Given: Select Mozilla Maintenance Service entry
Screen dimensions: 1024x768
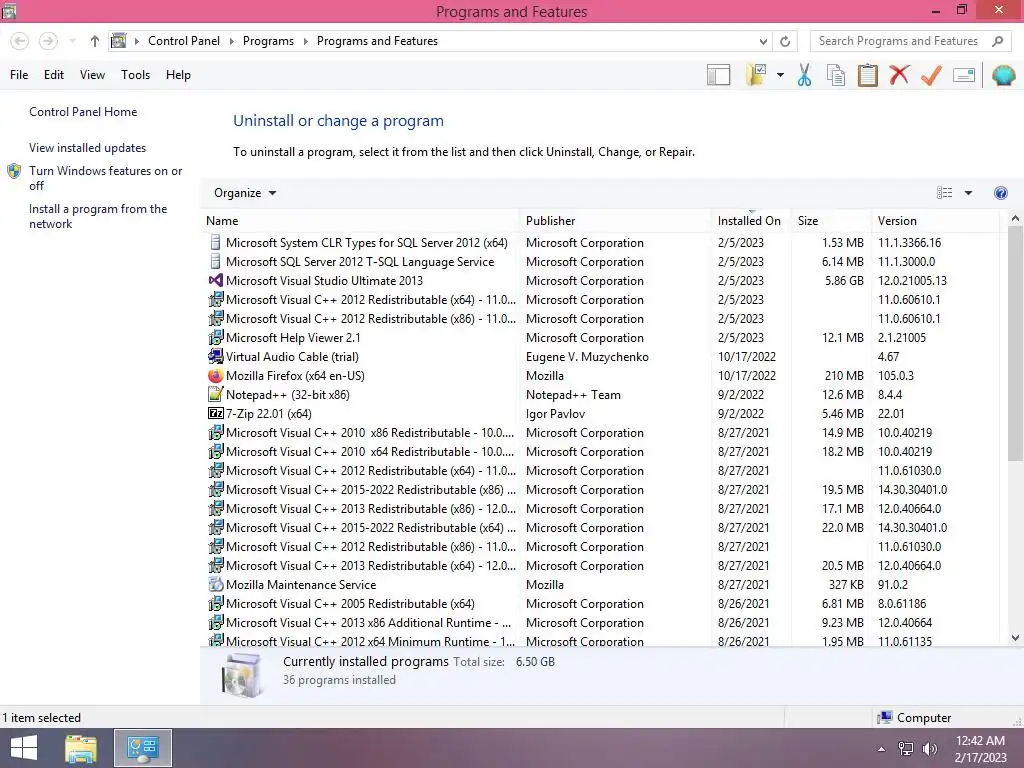Looking at the screenshot, I should point(601,585).
